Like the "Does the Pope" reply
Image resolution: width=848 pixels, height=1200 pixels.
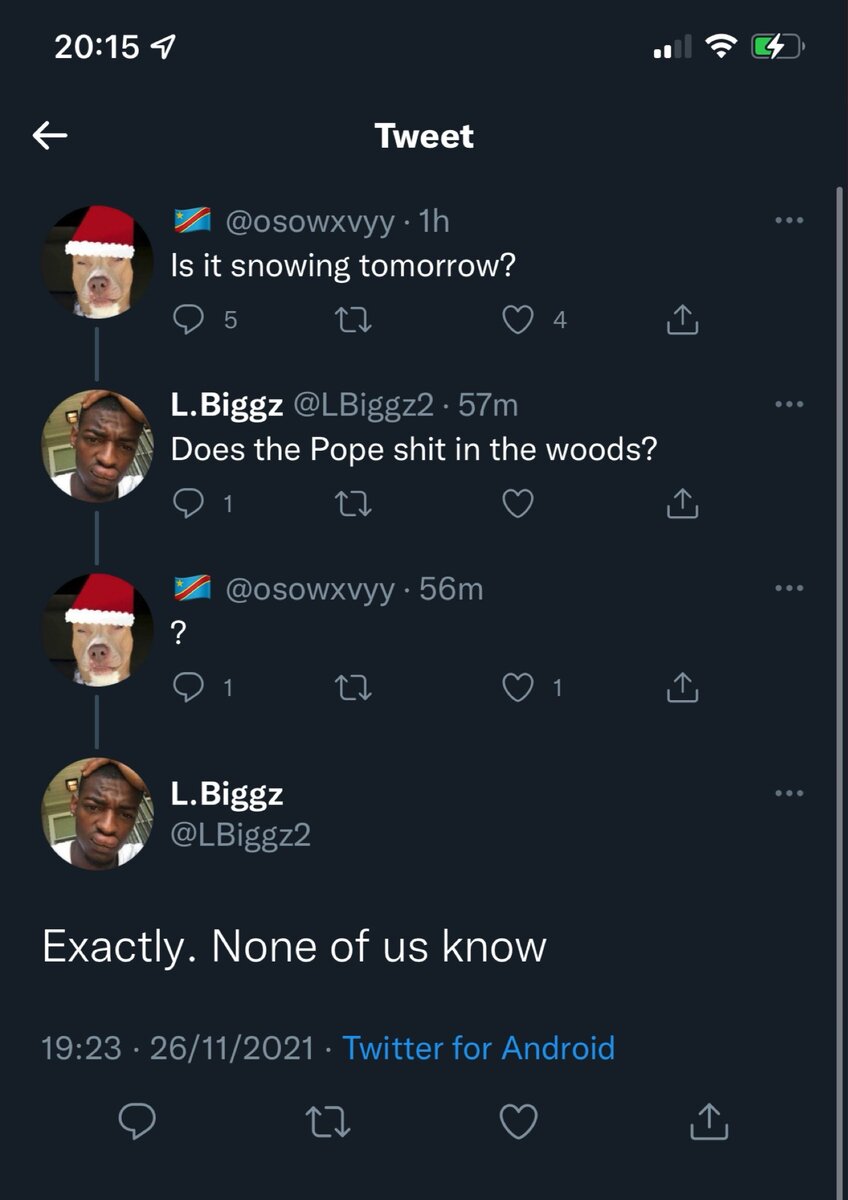(517, 505)
